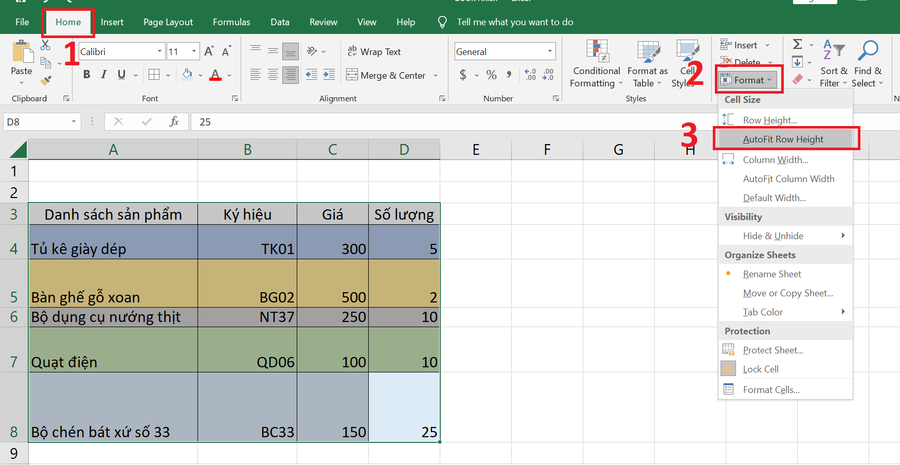This screenshot has height=465, width=900.
Task: Click the Fill down-arrow icon
Action: pos(798,61)
